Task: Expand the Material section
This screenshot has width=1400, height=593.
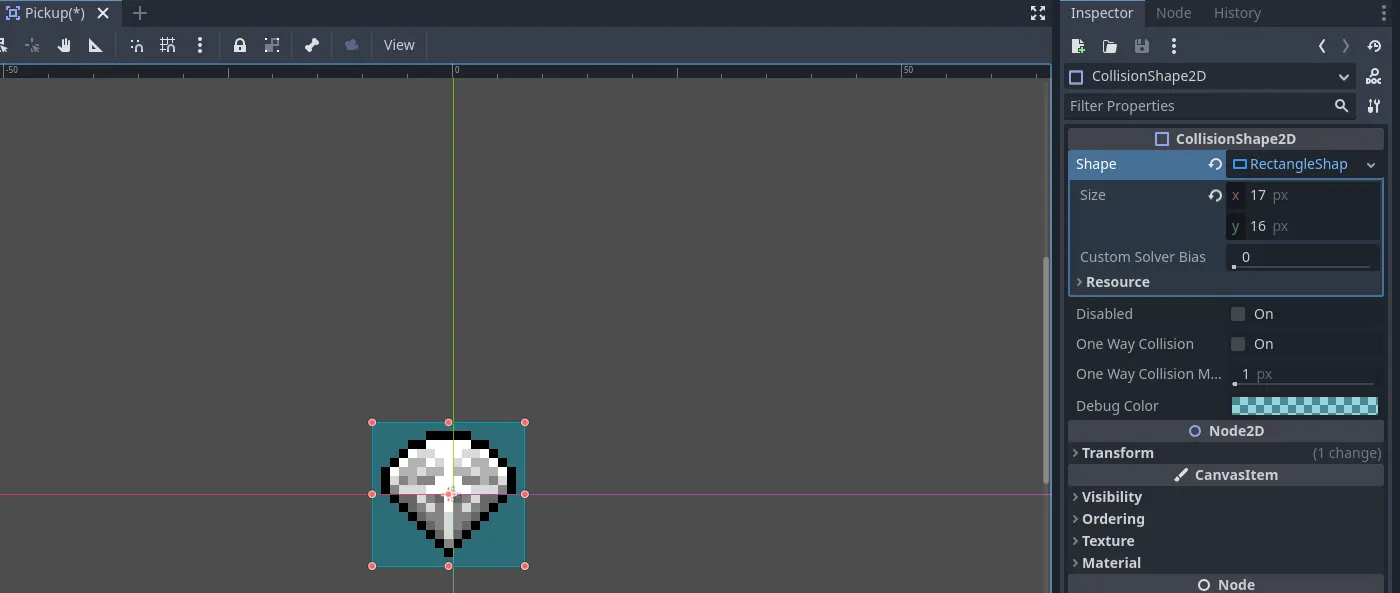Action: [1226, 563]
